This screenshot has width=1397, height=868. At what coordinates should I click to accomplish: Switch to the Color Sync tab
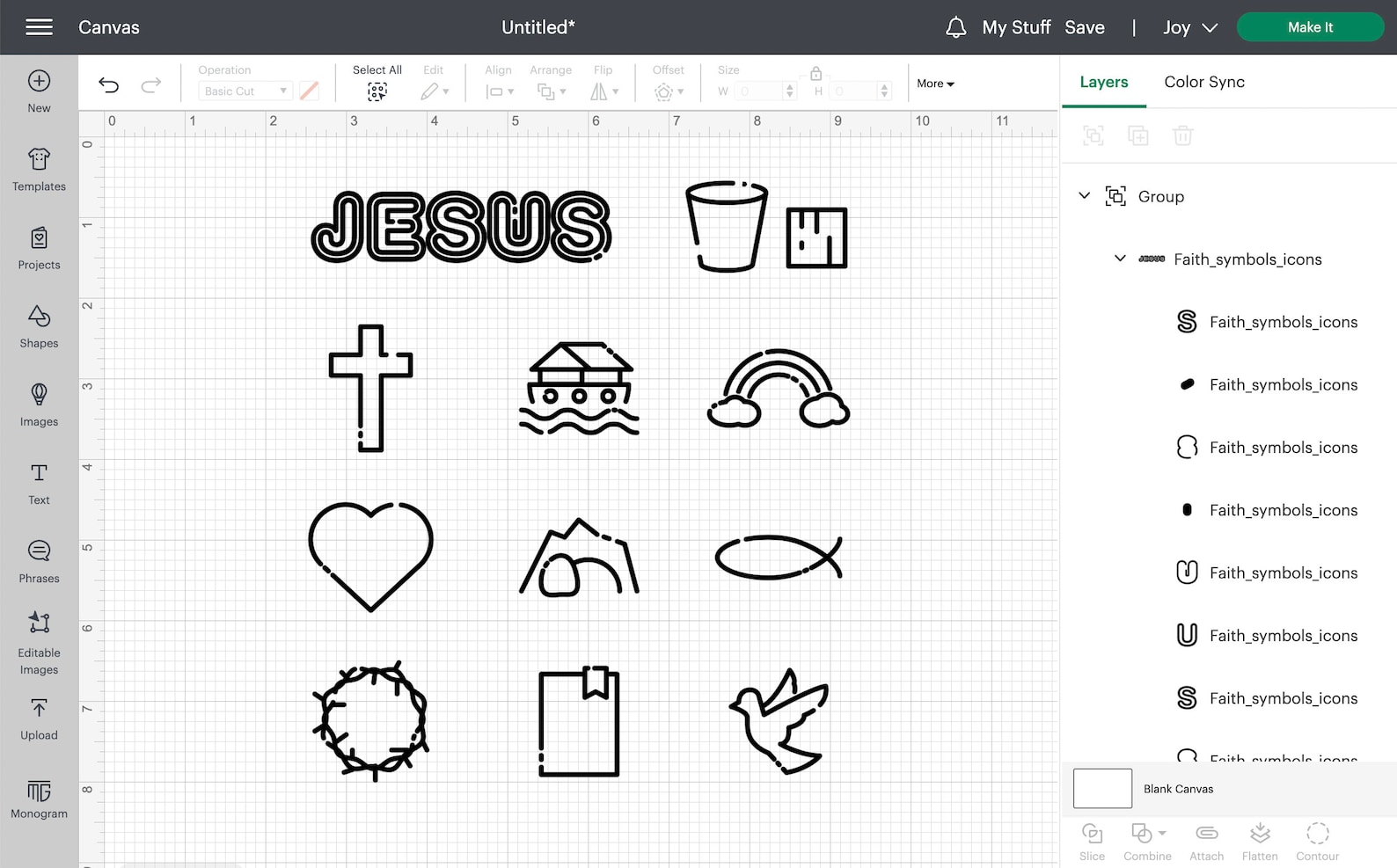(x=1204, y=82)
